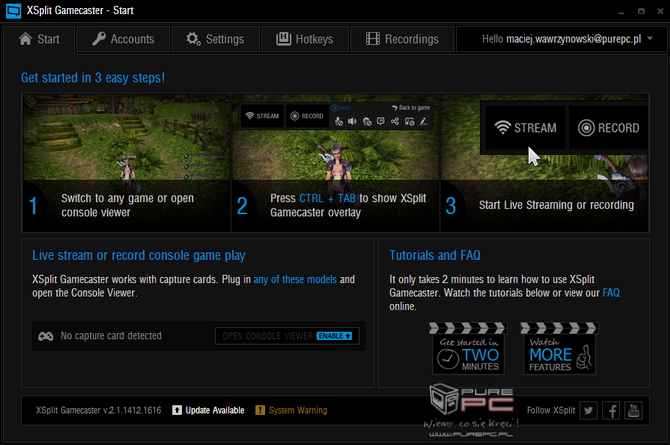Image resolution: width=670 pixels, height=445 pixels.
Task: Click the share icon in overlay preview
Action: click(395, 121)
